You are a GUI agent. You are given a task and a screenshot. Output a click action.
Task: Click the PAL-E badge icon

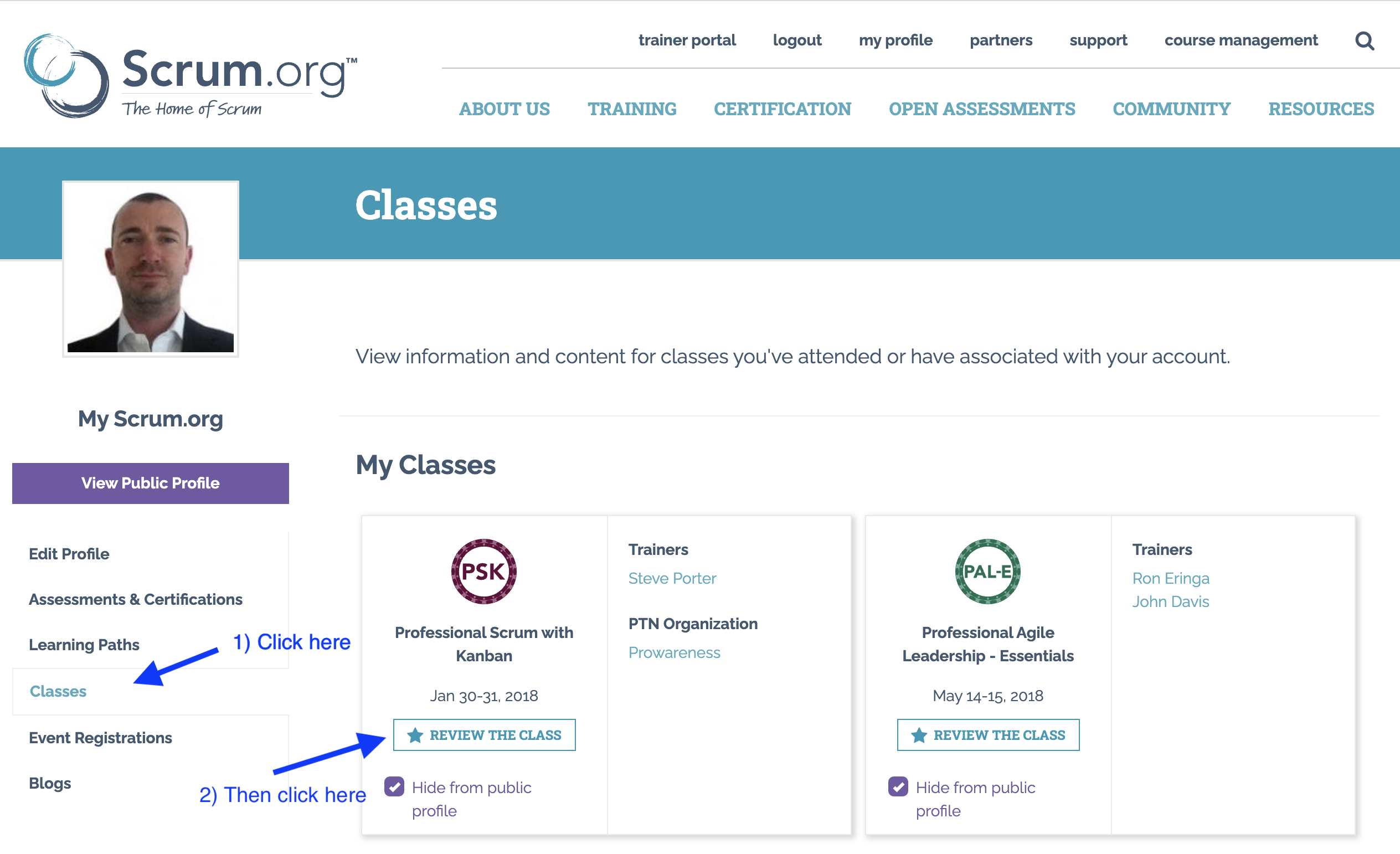[987, 571]
